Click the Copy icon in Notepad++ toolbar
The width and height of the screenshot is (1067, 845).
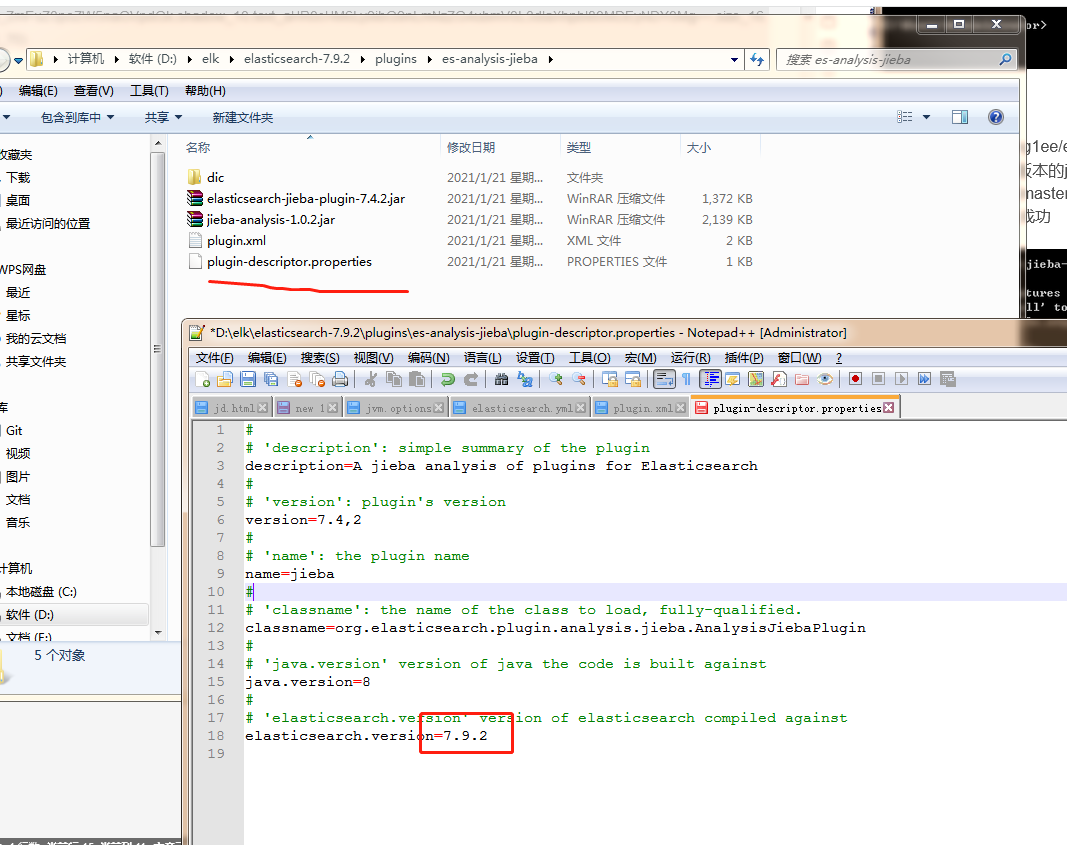[x=394, y=380]
